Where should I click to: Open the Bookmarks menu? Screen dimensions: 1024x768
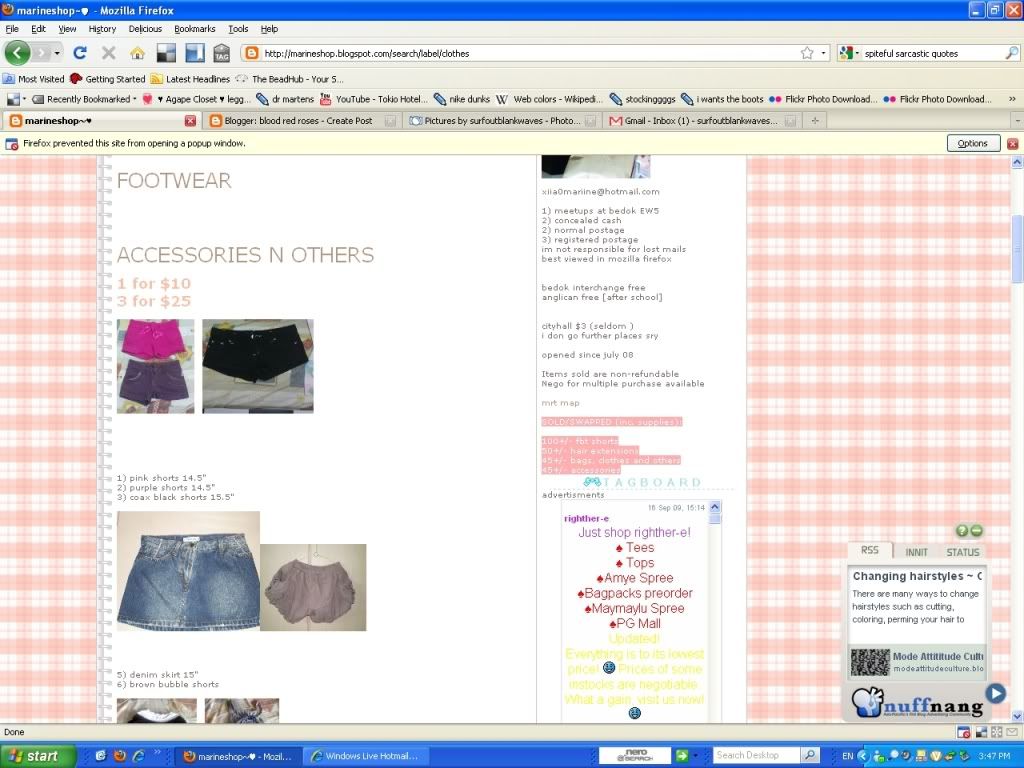tap(194, 29)
